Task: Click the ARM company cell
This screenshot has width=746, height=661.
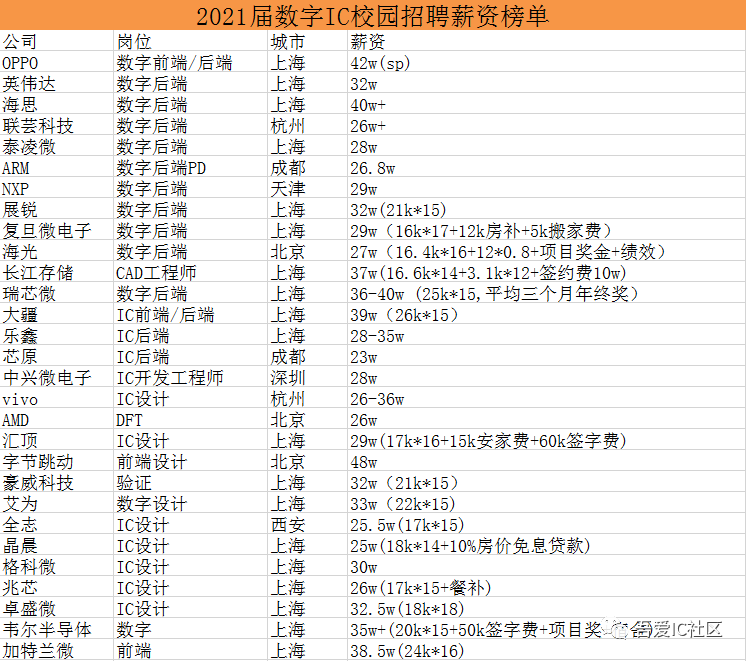Action: [x=57, y=167]
